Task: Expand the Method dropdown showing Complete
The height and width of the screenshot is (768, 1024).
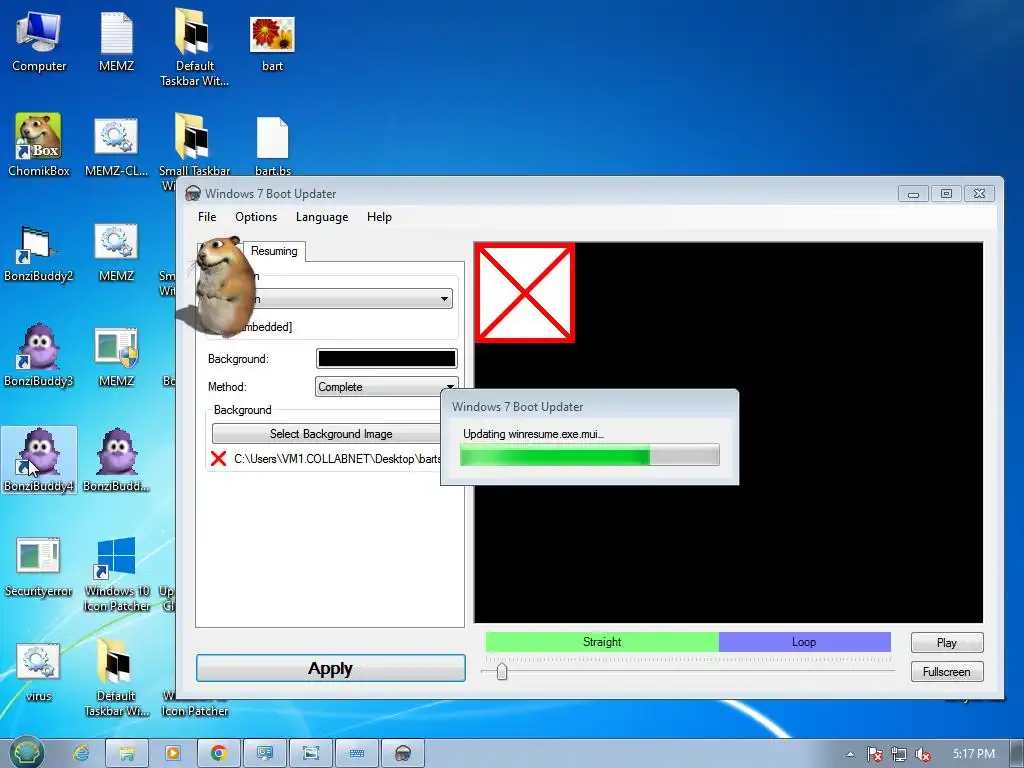Action: point(387,387)
